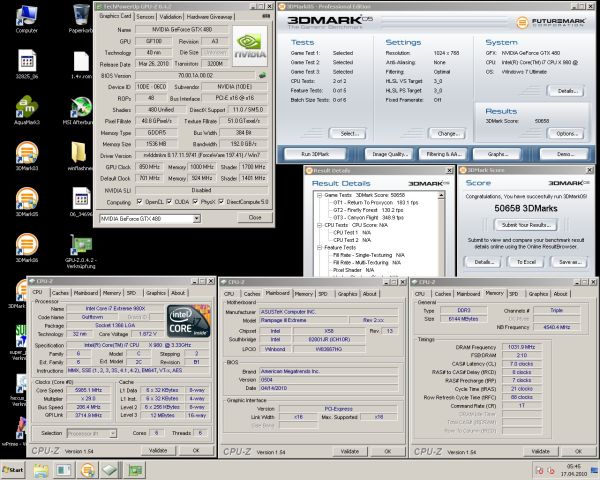Click Save as... in 3DMark Score window

coord(570,262)
